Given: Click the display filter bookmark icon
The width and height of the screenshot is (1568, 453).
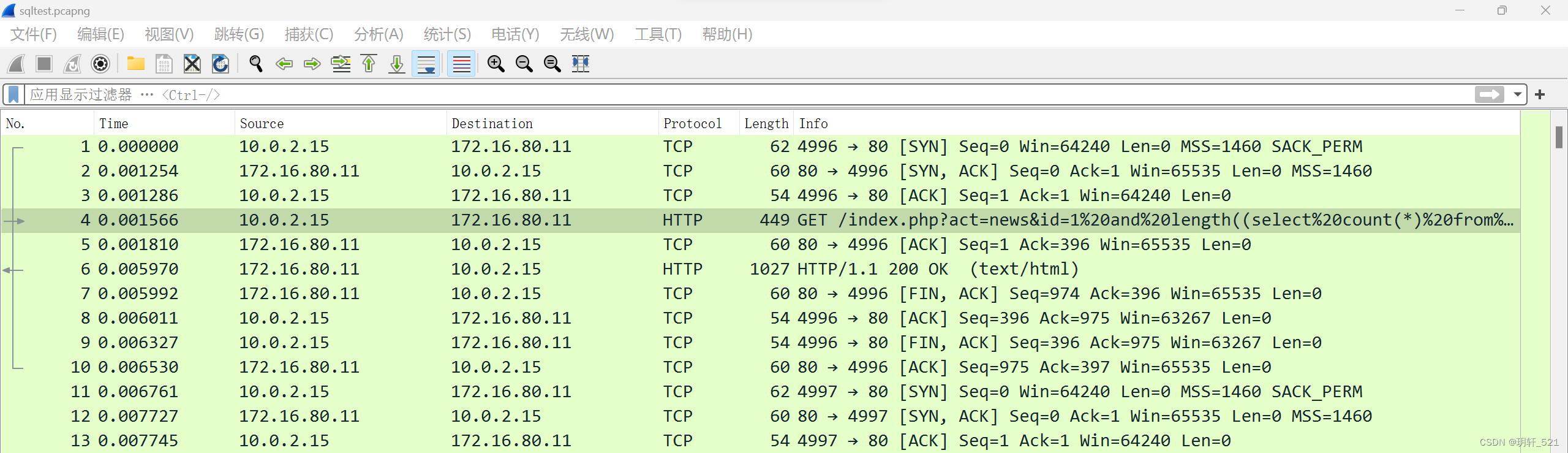Looking at the screenshot, I should 13,94.
